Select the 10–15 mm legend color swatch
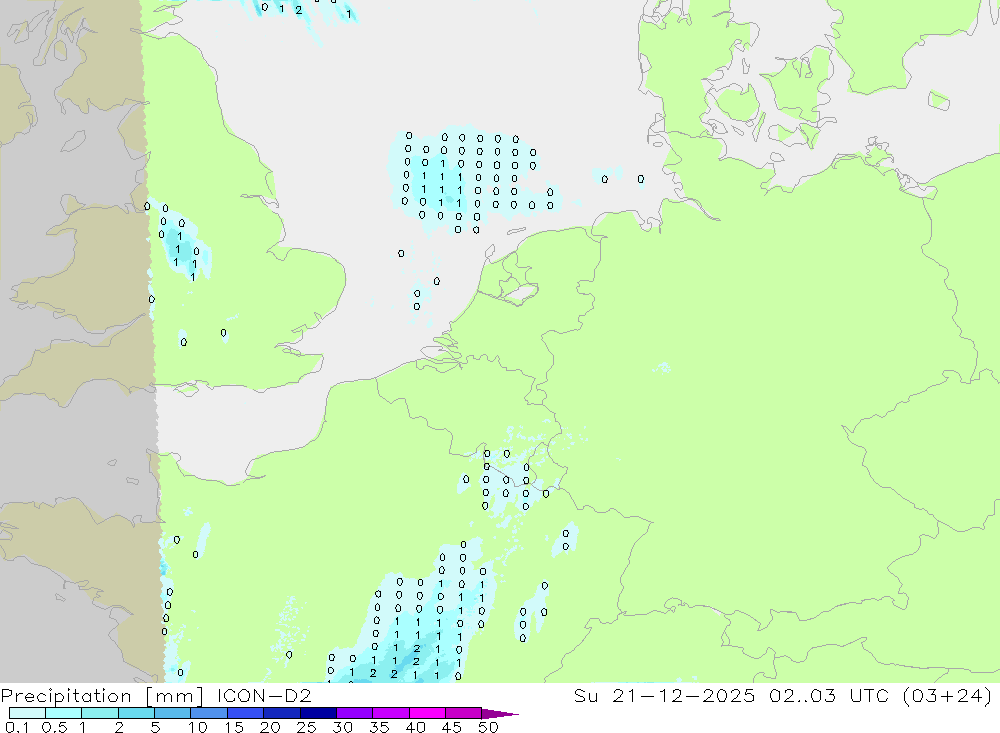Viewport: 1000px width, 733px height. [209, 713]
